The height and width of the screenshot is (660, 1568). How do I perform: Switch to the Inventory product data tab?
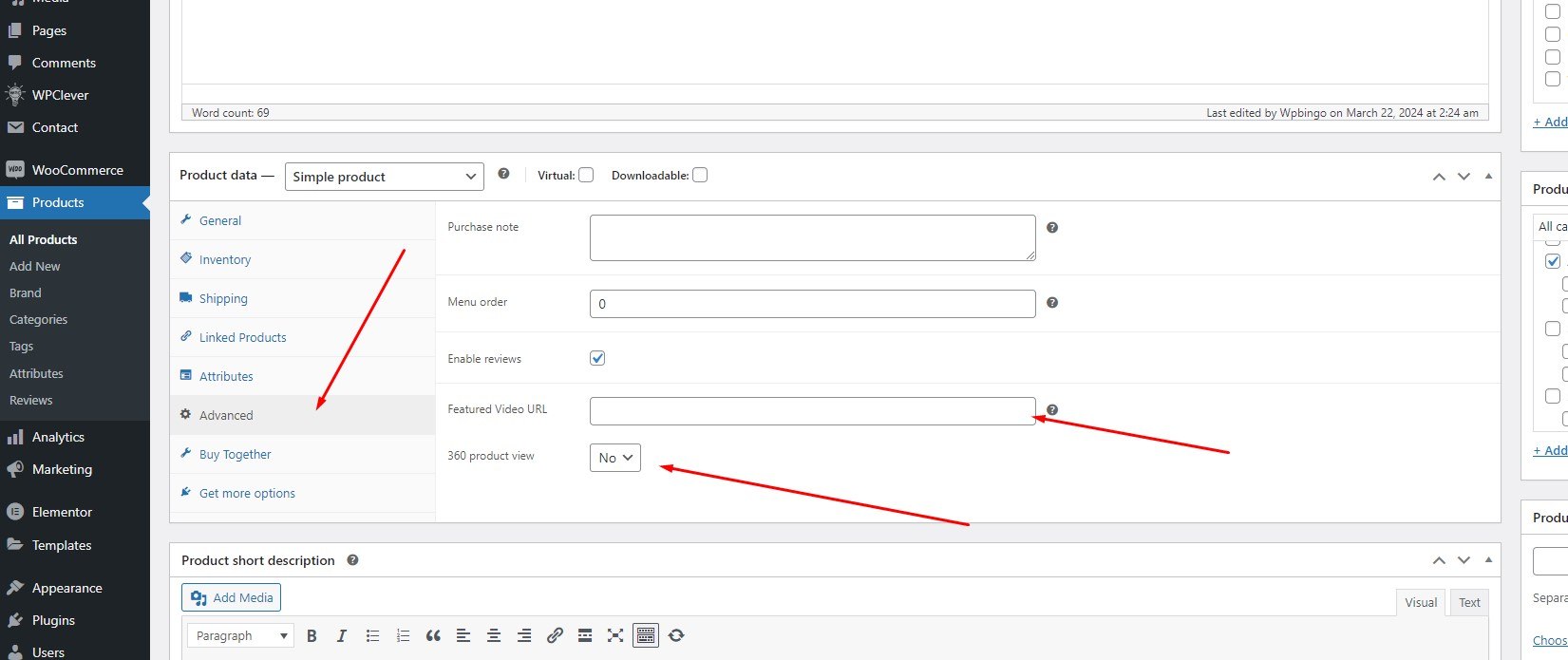[x=225, y=259]
